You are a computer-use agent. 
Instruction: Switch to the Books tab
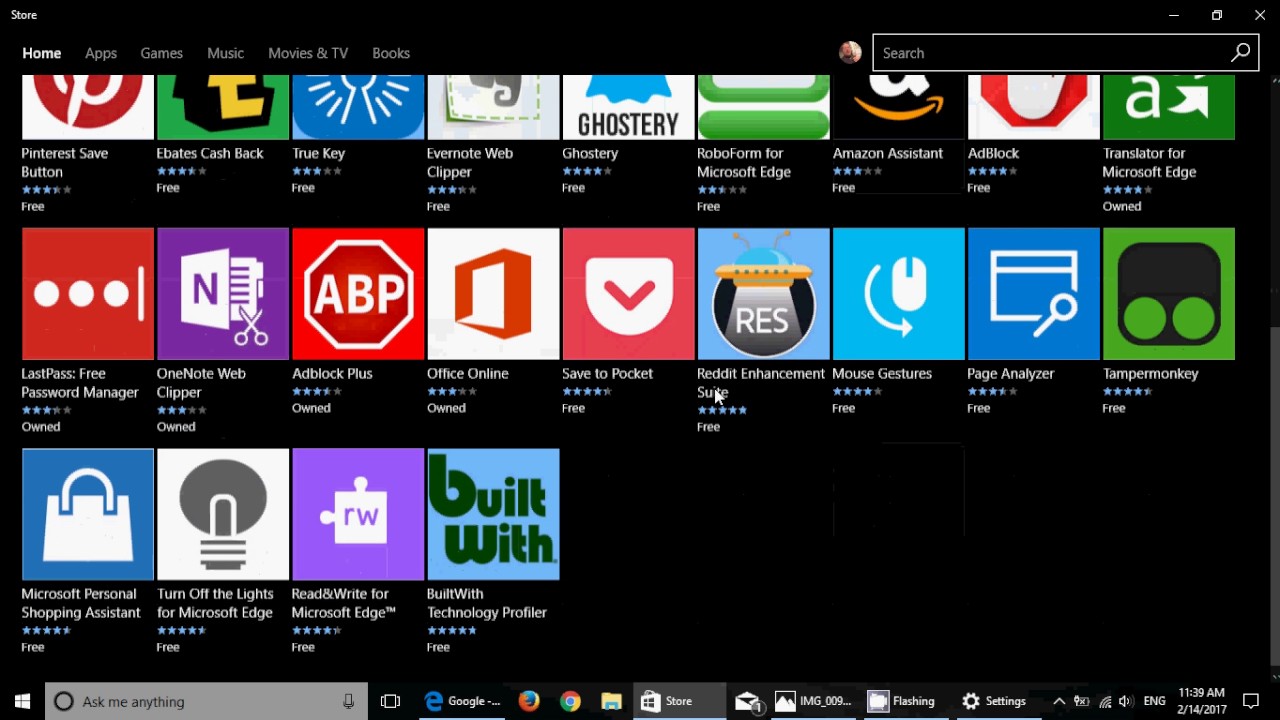391,53
